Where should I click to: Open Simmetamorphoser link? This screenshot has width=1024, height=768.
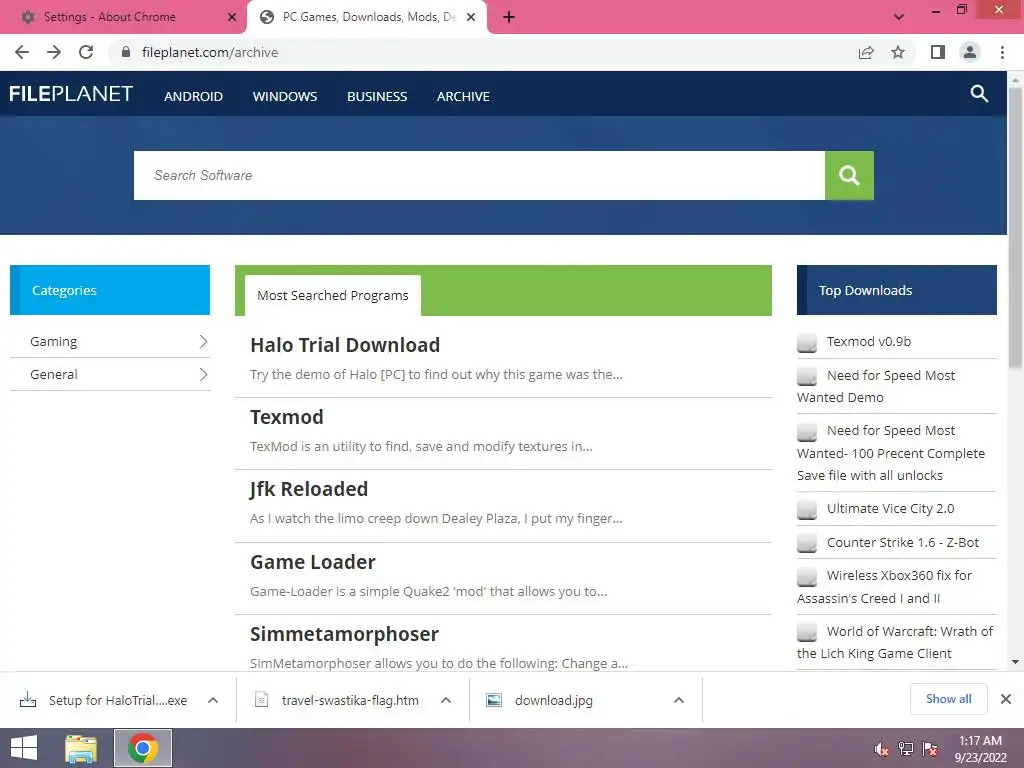tap(344, 633)
